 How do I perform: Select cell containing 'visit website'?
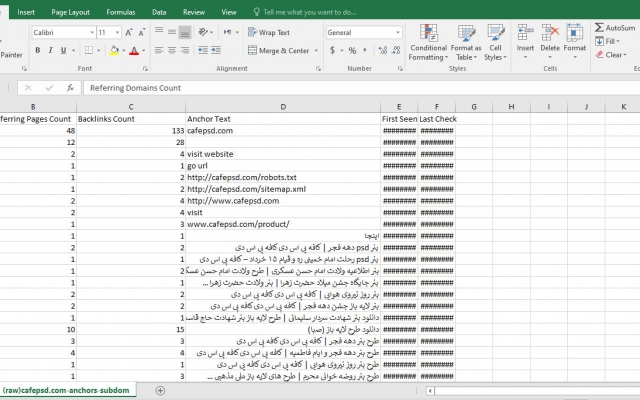(x=283, y=154)
